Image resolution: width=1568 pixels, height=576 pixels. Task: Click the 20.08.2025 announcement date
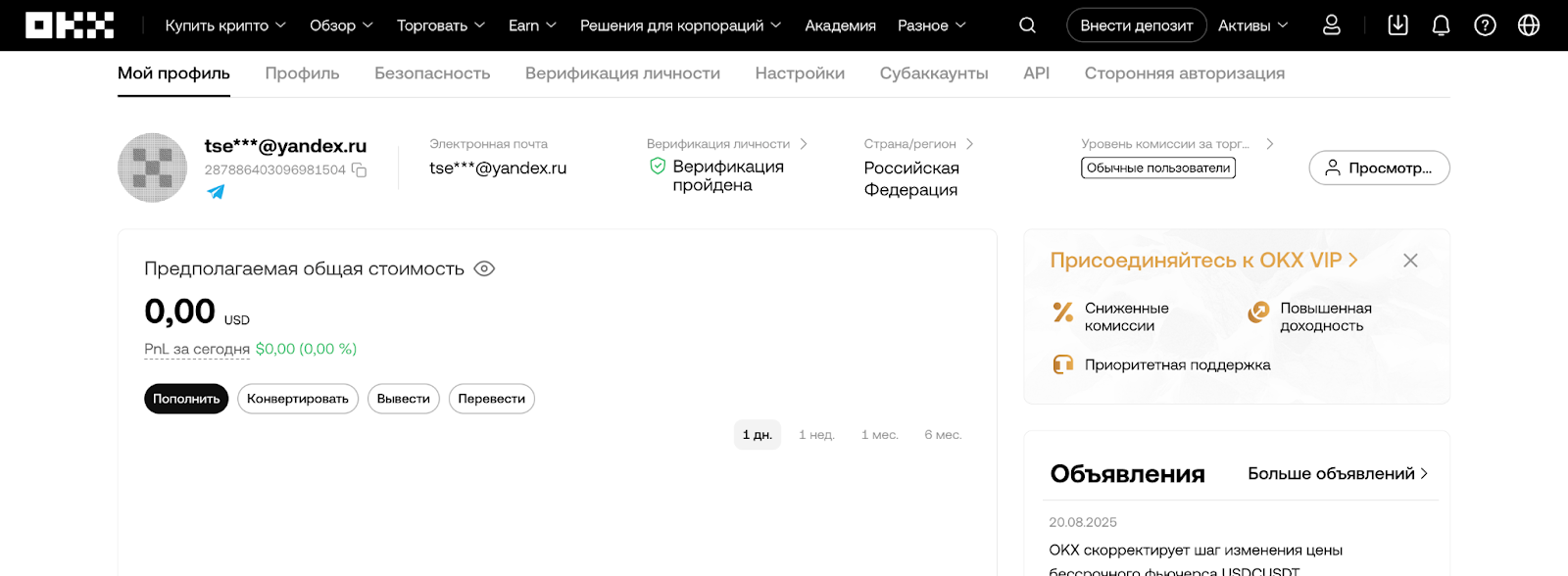point(1083,523)
